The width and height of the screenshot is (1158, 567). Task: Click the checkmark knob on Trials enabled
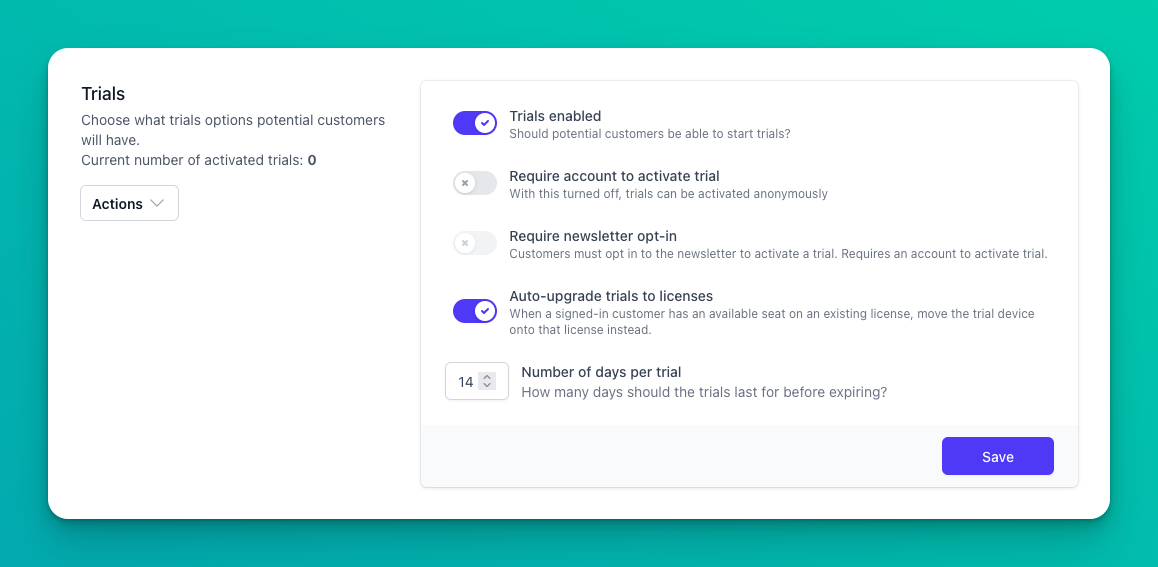point(484,123)
